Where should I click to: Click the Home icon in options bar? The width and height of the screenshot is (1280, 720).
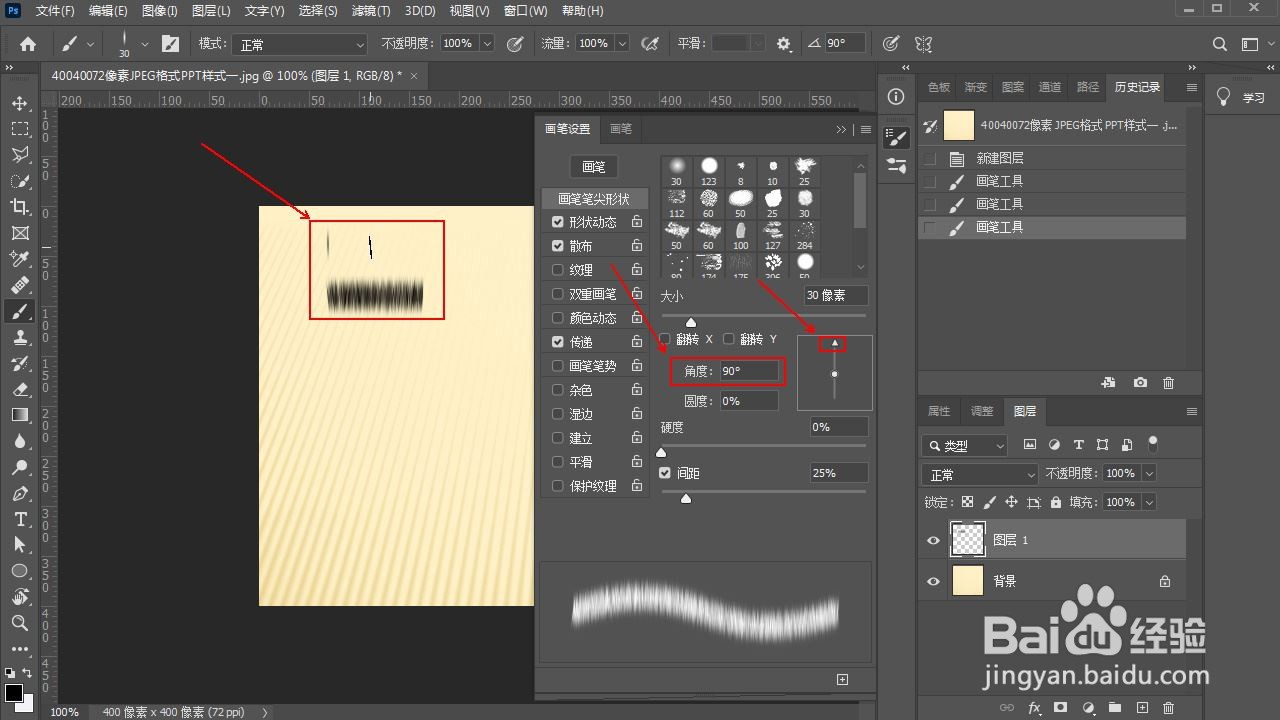tap(28, 44)
